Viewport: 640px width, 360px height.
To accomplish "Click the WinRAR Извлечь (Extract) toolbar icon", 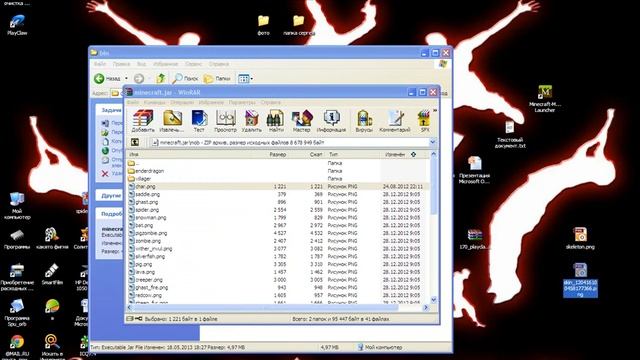I will [172, 121].
